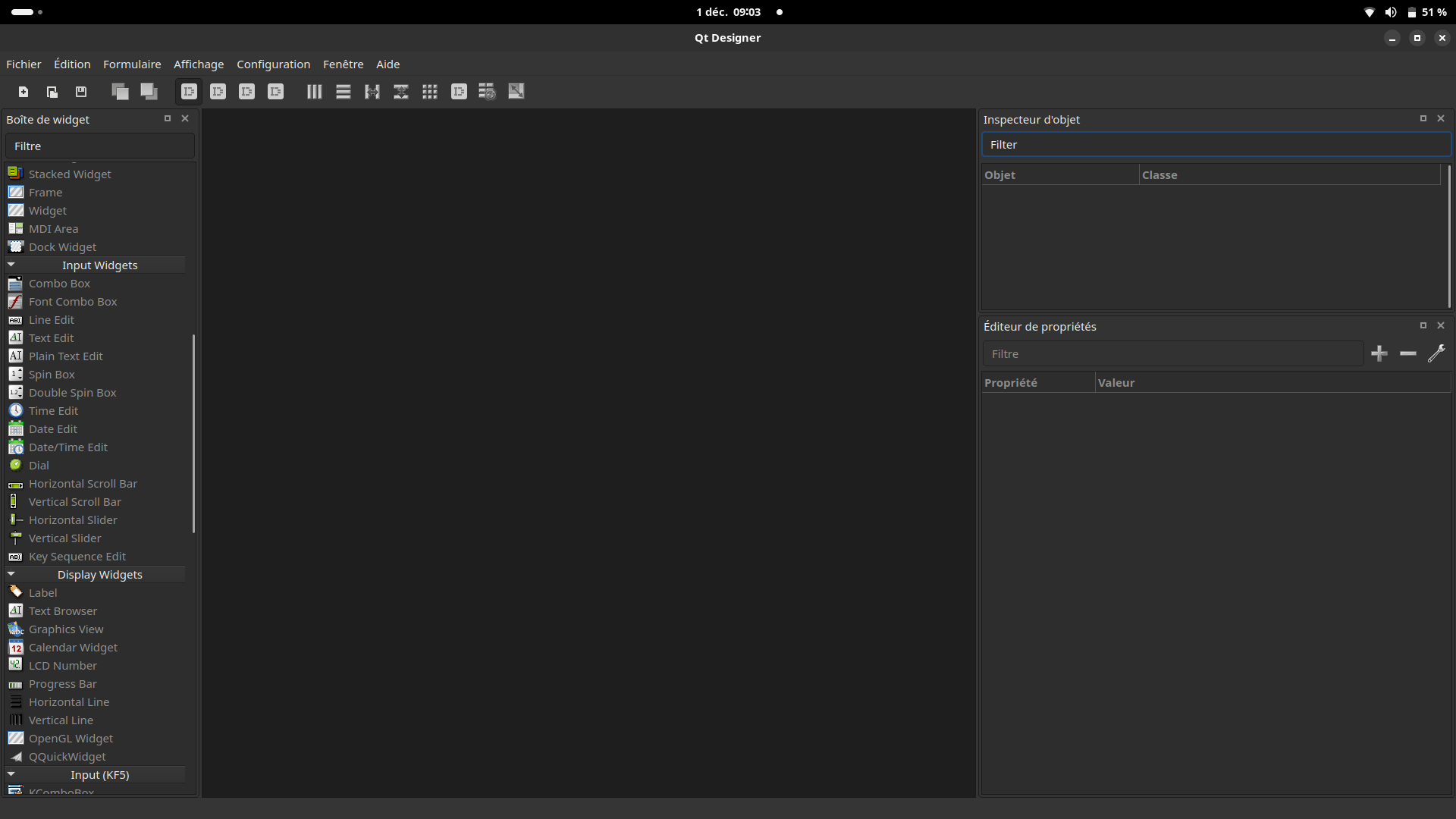Screen dimensions: 1456x819
Task: Float the Inspecteur d'objet panel
Action: point(1423,118)
